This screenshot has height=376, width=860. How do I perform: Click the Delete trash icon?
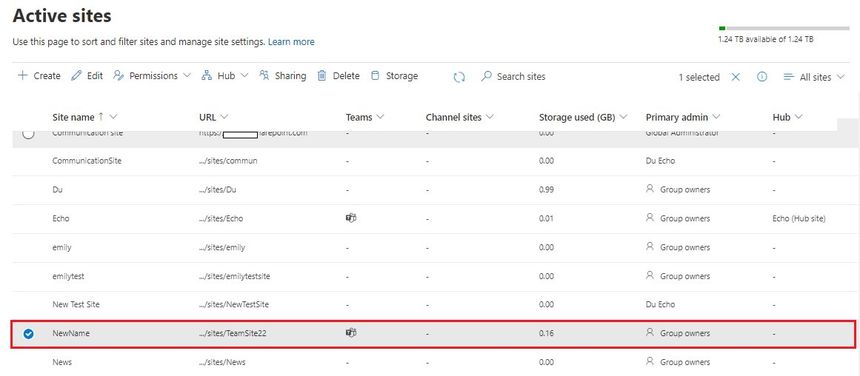(322, 76)
